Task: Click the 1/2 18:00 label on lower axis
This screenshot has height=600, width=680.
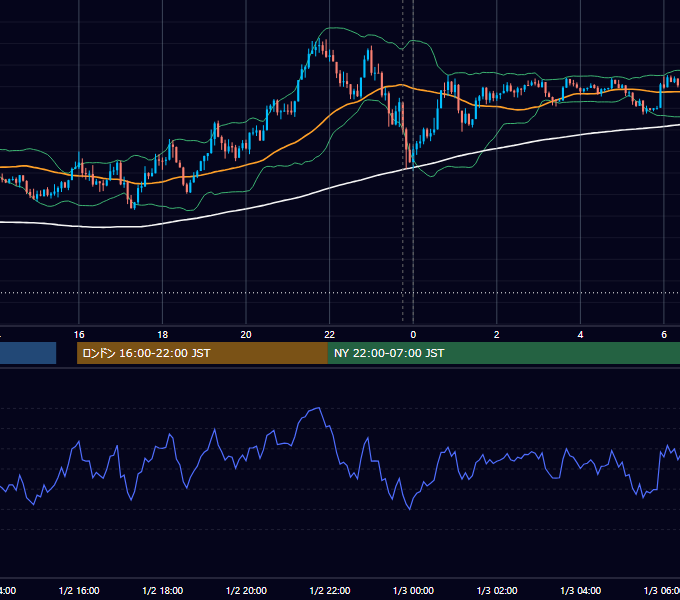Action: [x=163, y=590]
